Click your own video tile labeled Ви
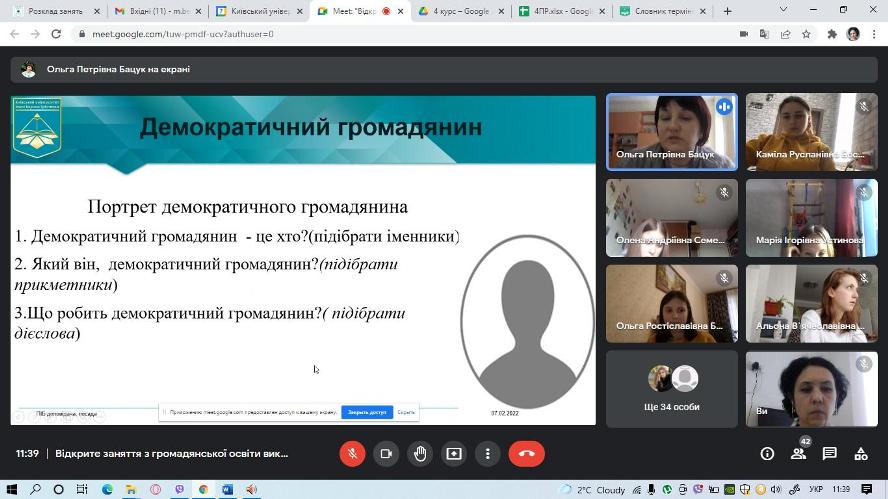The height and width of the screenshot is (499, 888). pos(812,389)
